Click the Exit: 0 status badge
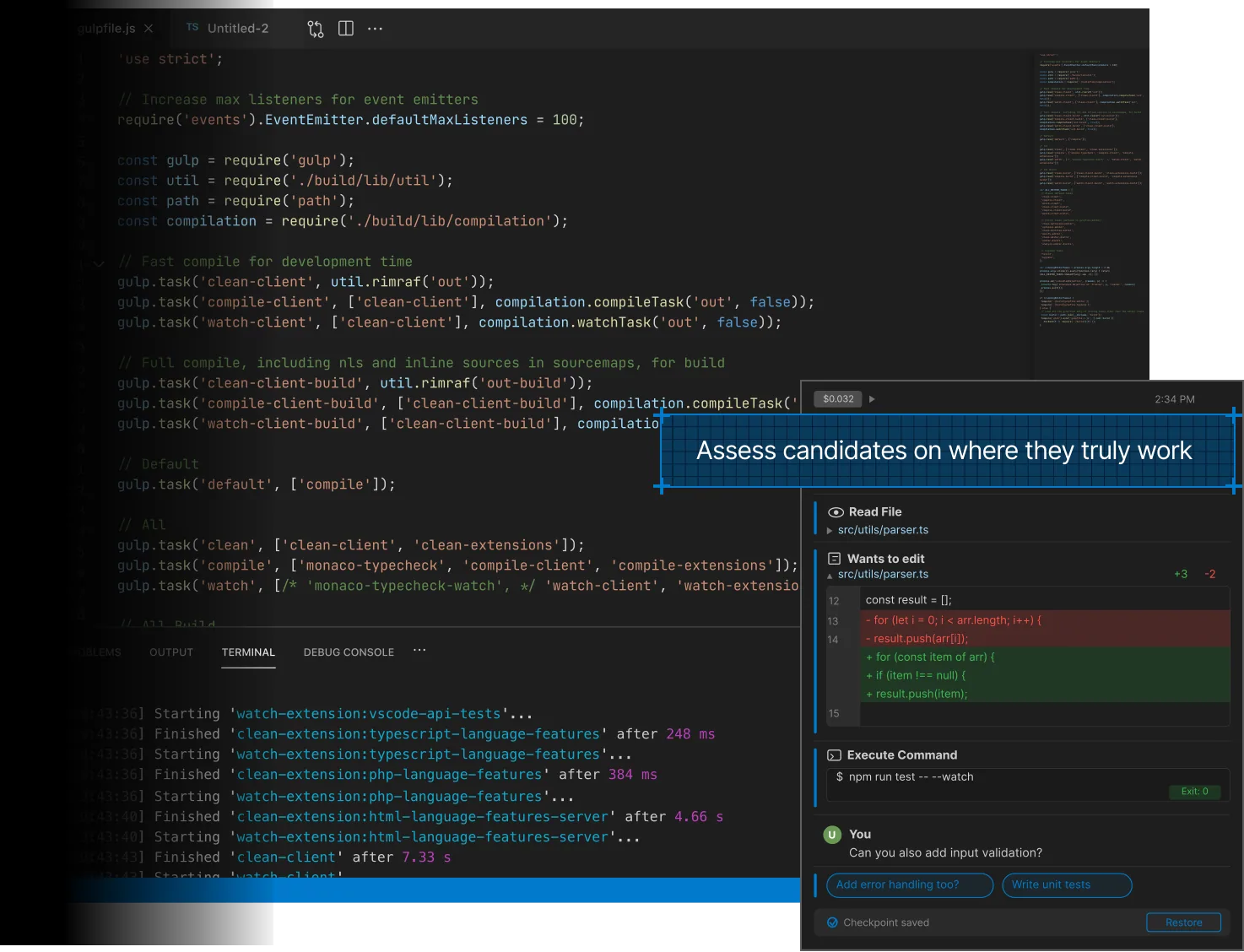Screen dimensions: 1244x952 (1194, 792)
